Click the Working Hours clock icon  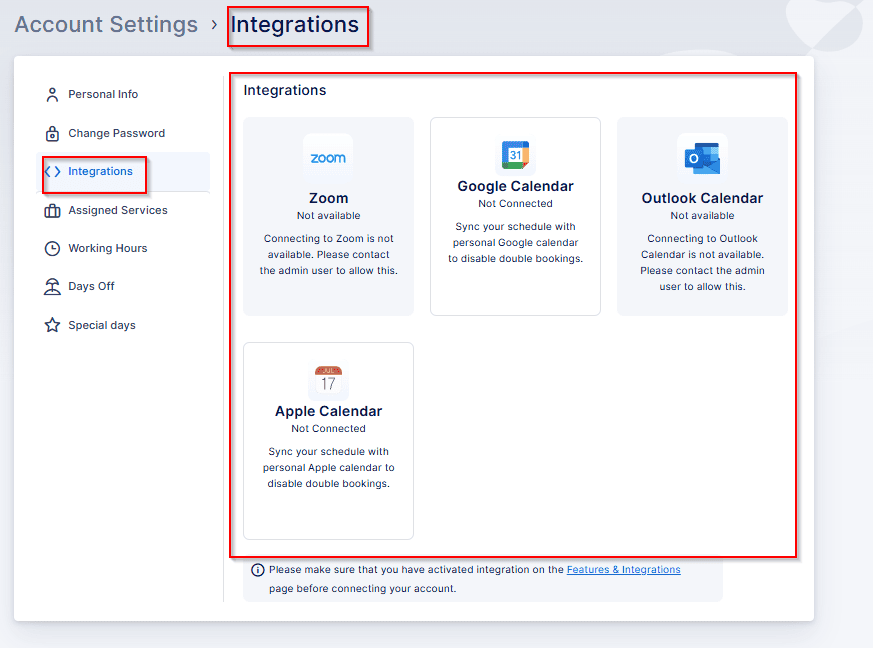pos(52,248)
